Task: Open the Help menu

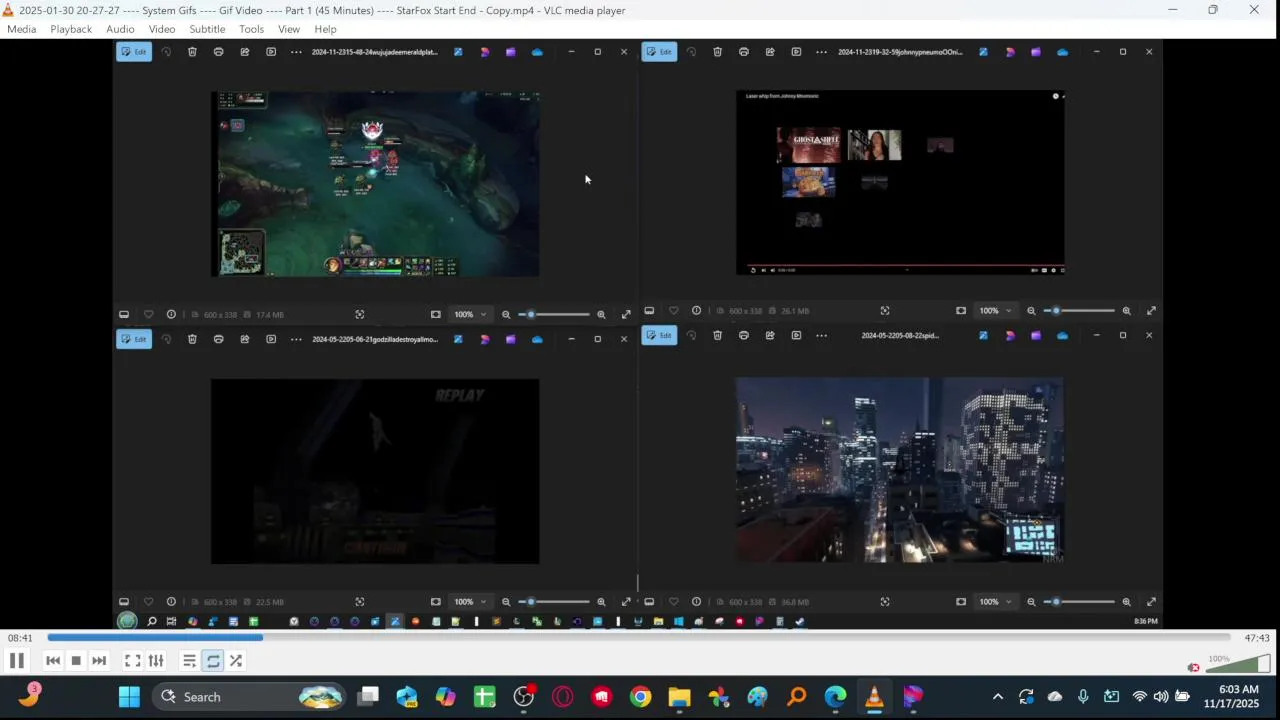Action: click(325, 29)
